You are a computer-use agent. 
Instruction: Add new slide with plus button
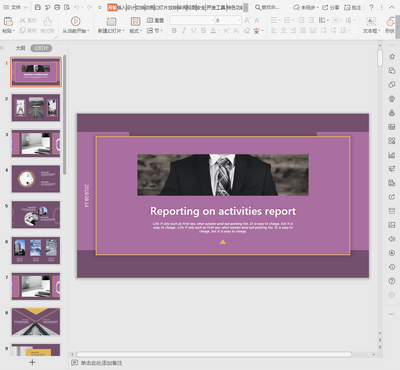pos(32,362)
